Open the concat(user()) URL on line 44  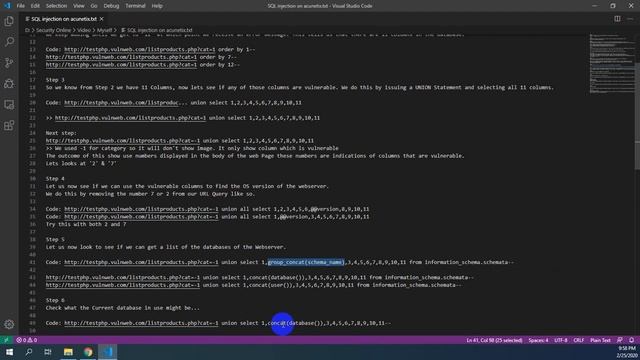click(123, 285)
